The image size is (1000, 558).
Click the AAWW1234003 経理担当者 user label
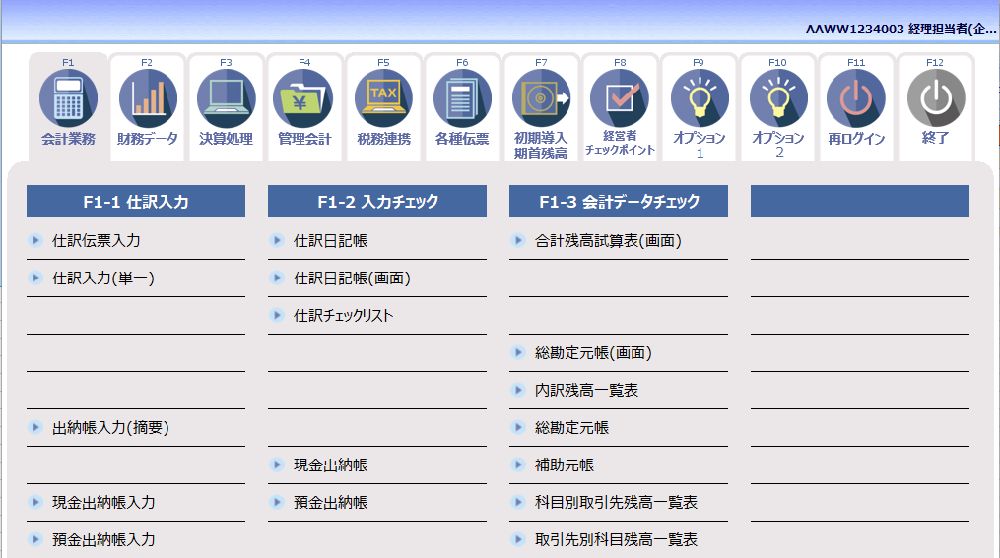pyautogui.click(x=900, y=29)
